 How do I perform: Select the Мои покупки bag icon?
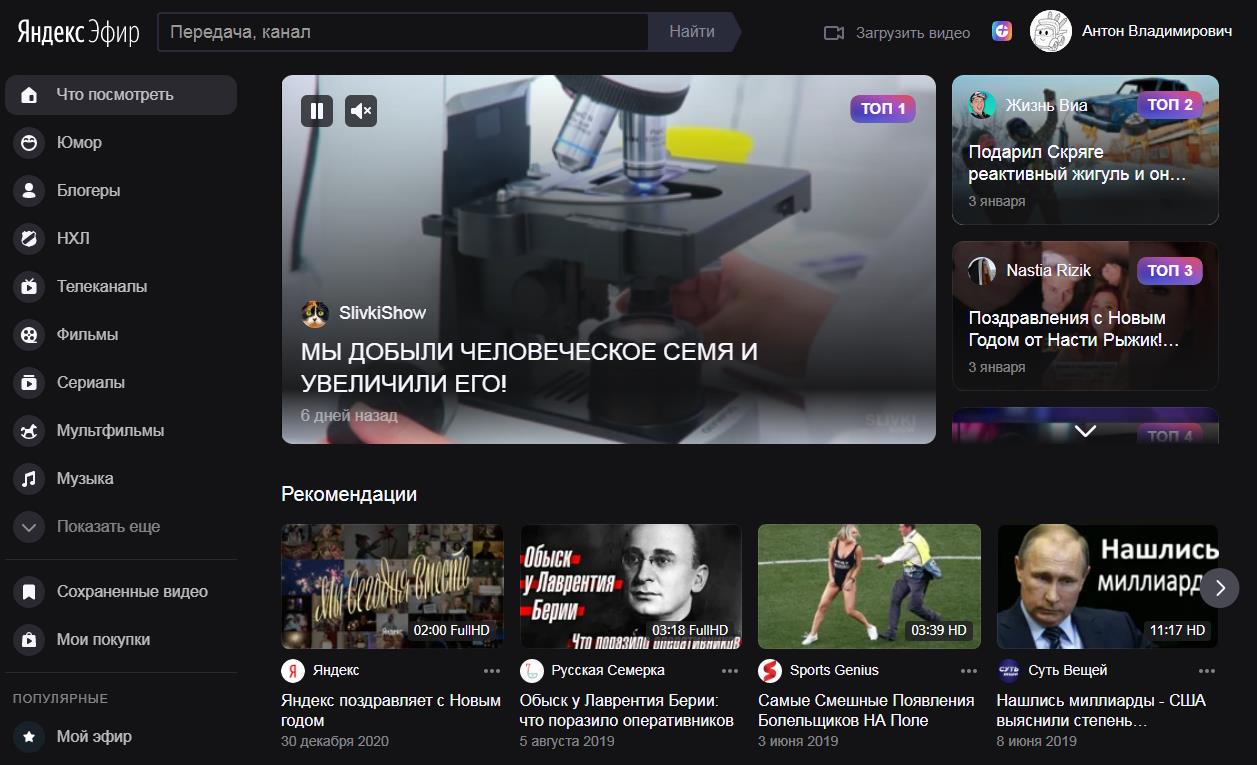tap(29, 640)
